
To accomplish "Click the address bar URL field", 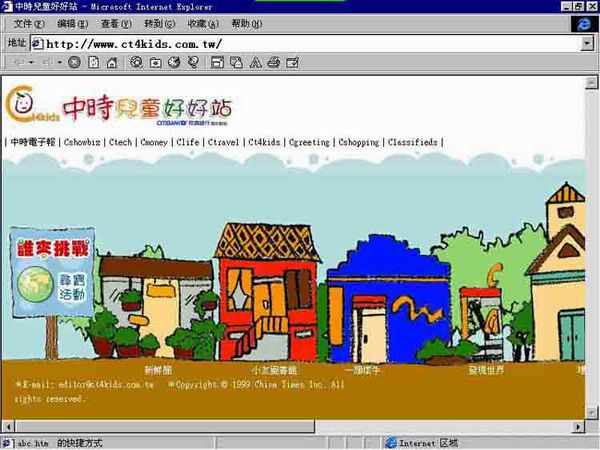I will tap(300, 44).
